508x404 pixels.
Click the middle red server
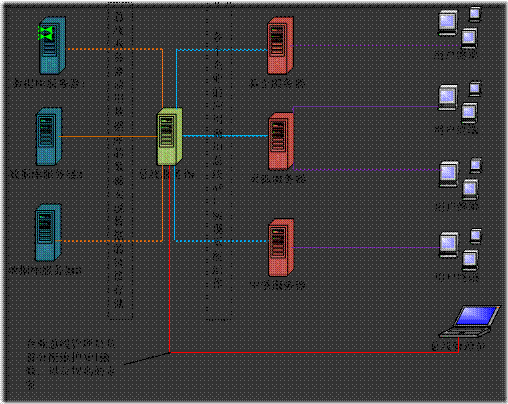pos(281,141)
